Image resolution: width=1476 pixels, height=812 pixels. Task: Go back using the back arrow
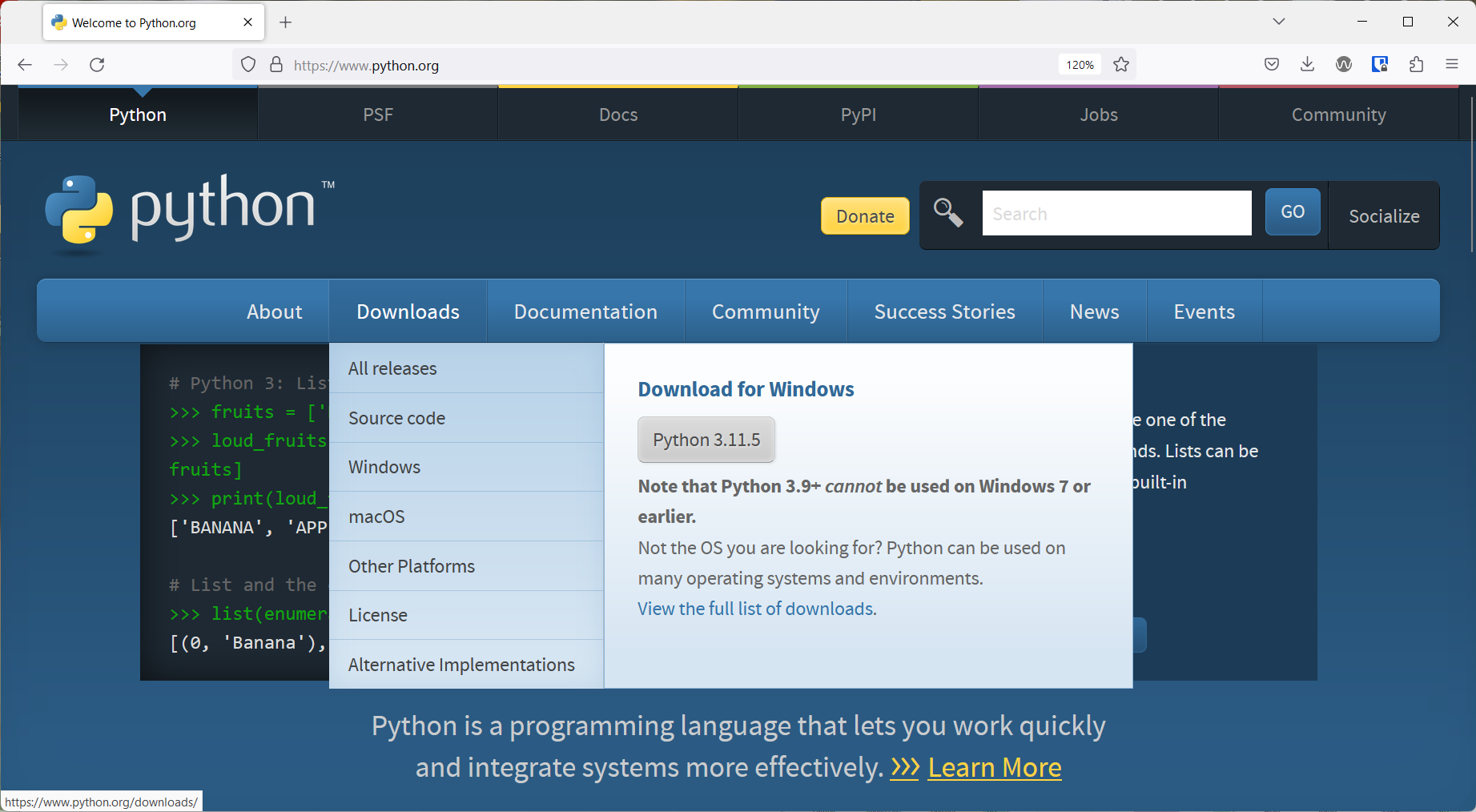(x=25, y=65)
